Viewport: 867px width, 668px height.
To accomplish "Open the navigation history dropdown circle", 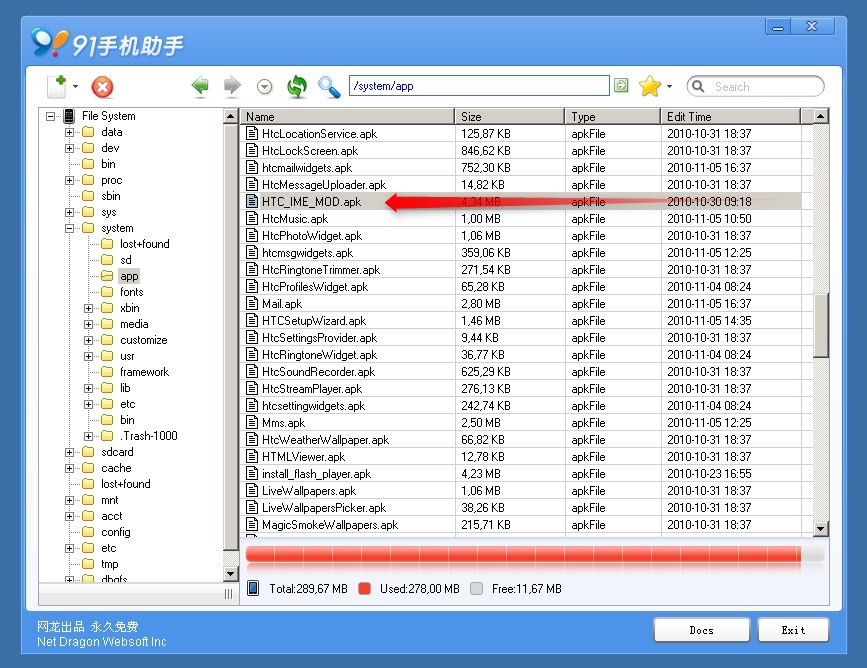I will coord(265,87).
